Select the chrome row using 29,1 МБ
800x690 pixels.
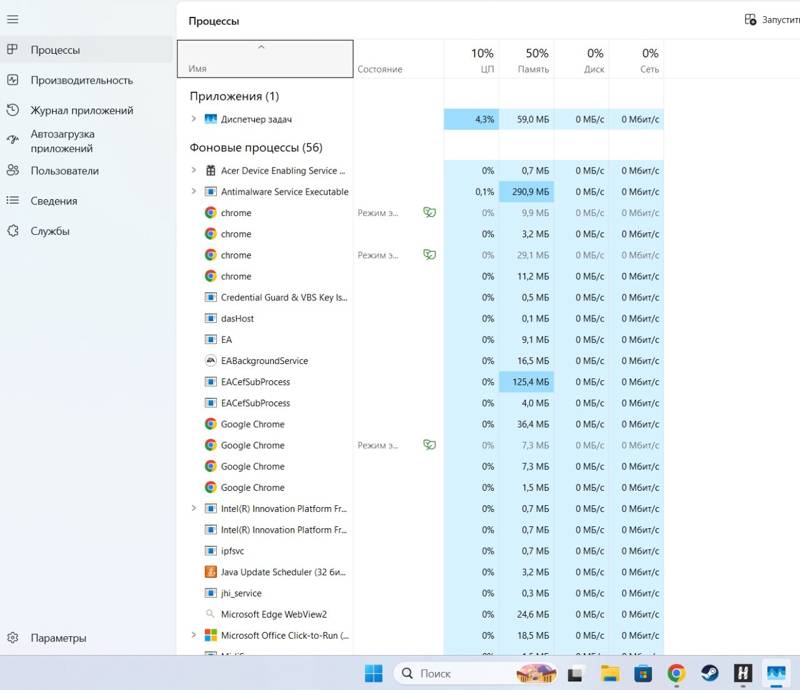pos(420,255)
